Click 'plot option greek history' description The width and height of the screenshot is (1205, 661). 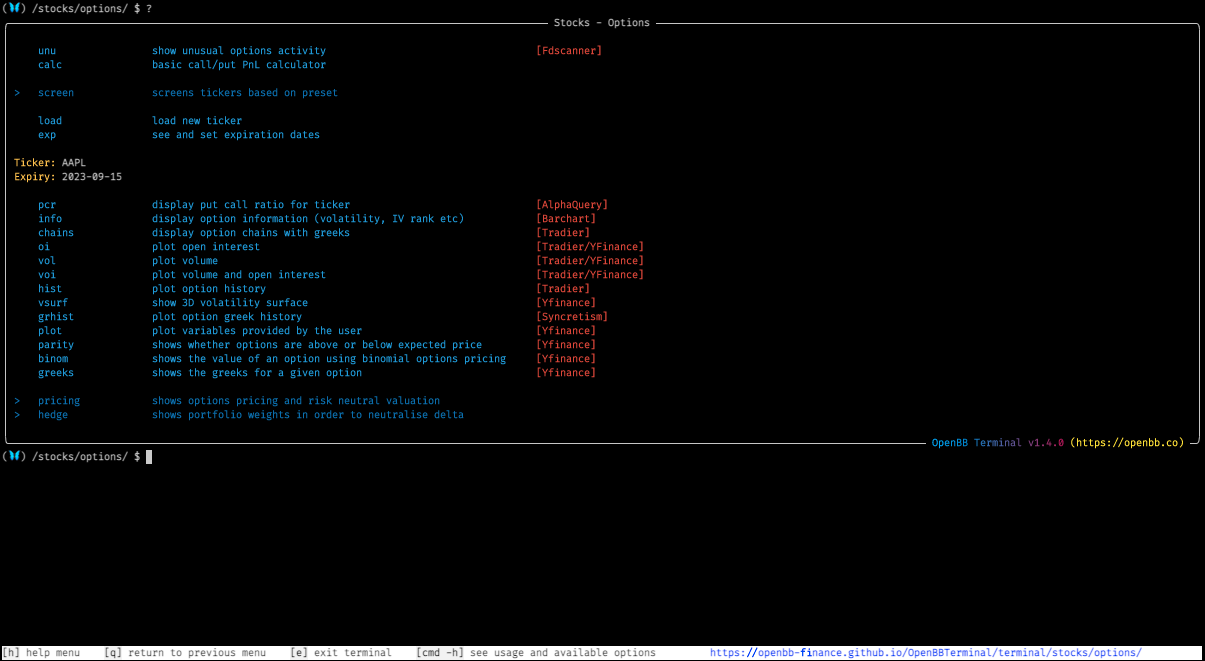227,317
